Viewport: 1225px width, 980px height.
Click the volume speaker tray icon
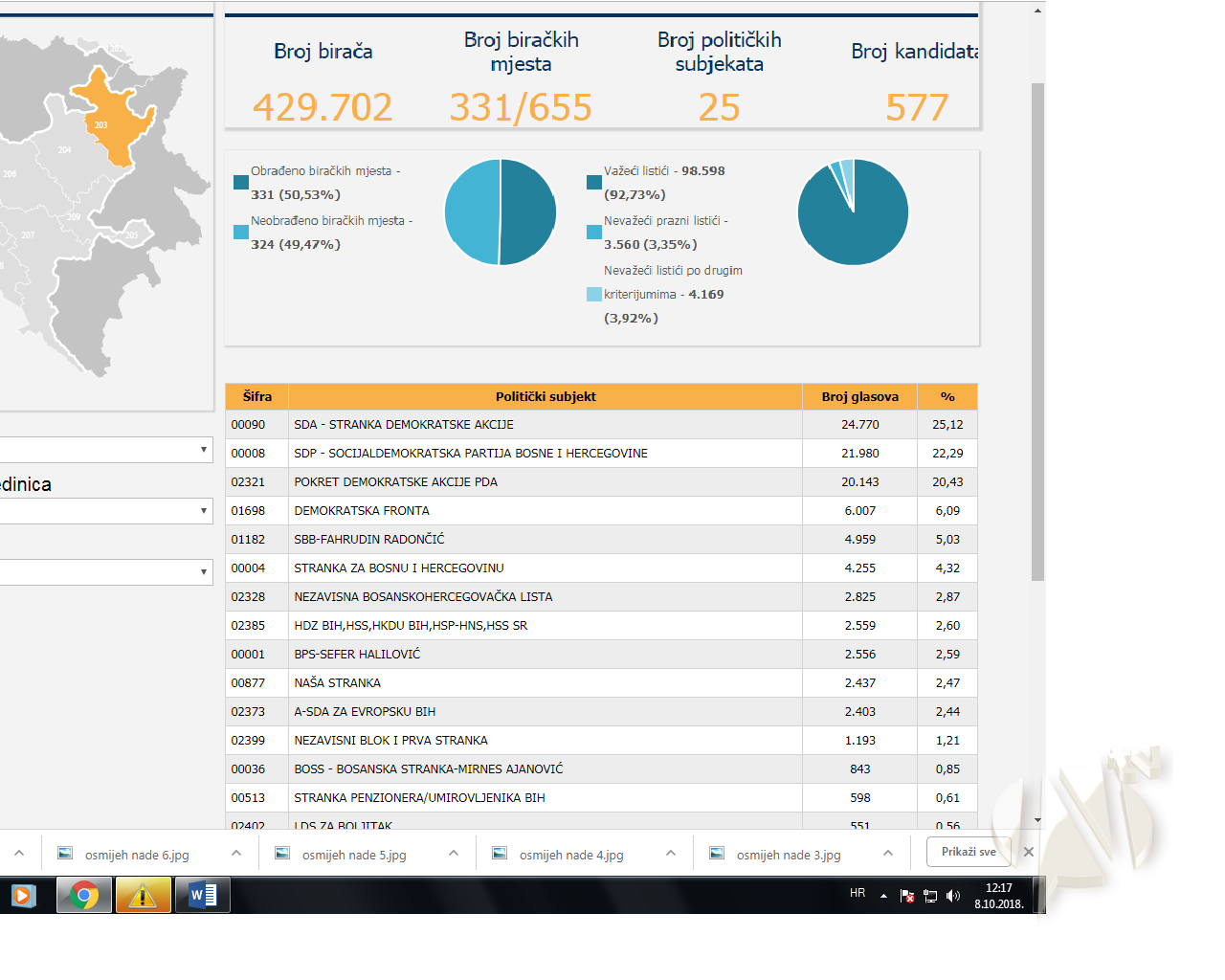[x=952, y=896]
